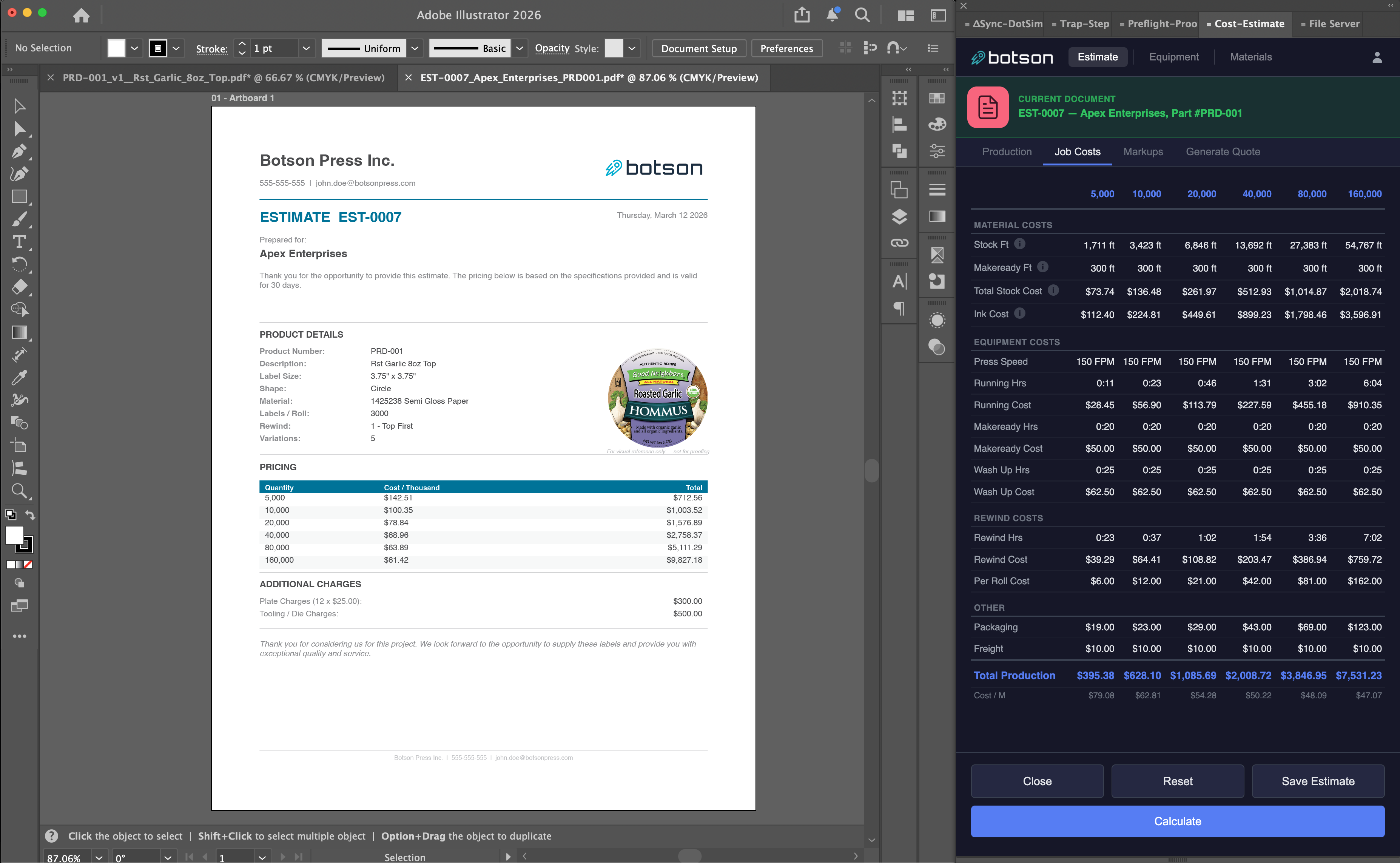The height and width of the screenshot is (863, 1400).
Task: Open the stroke weight dropdown
Action: [x=306, y=48]
